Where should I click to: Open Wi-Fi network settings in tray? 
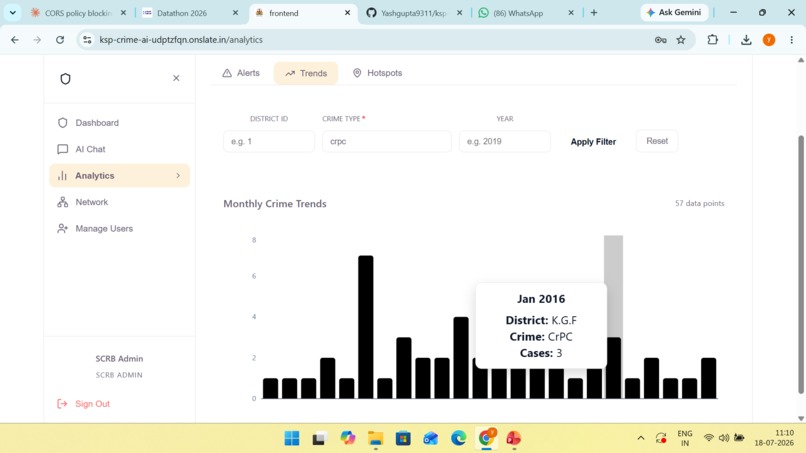[x=708, y=438]
